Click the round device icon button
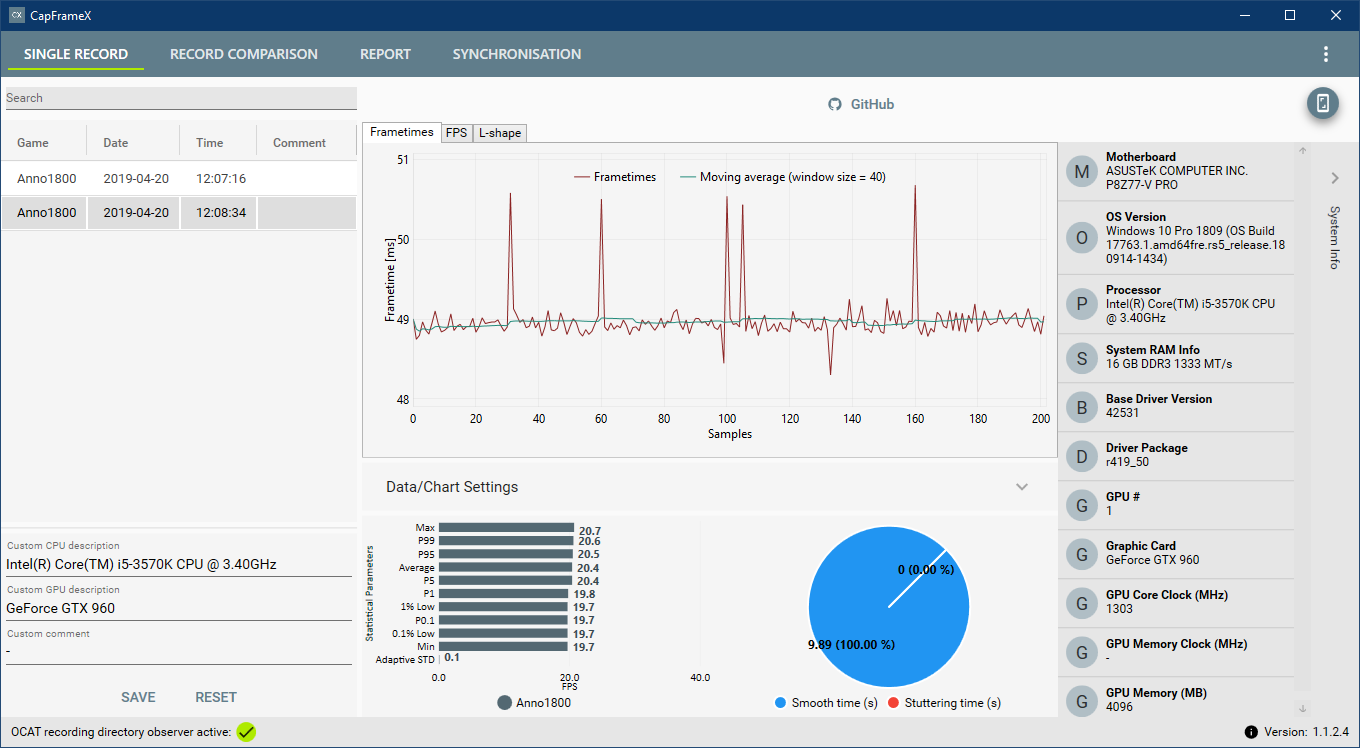Screen dimensions: 1360x748 1323,103
